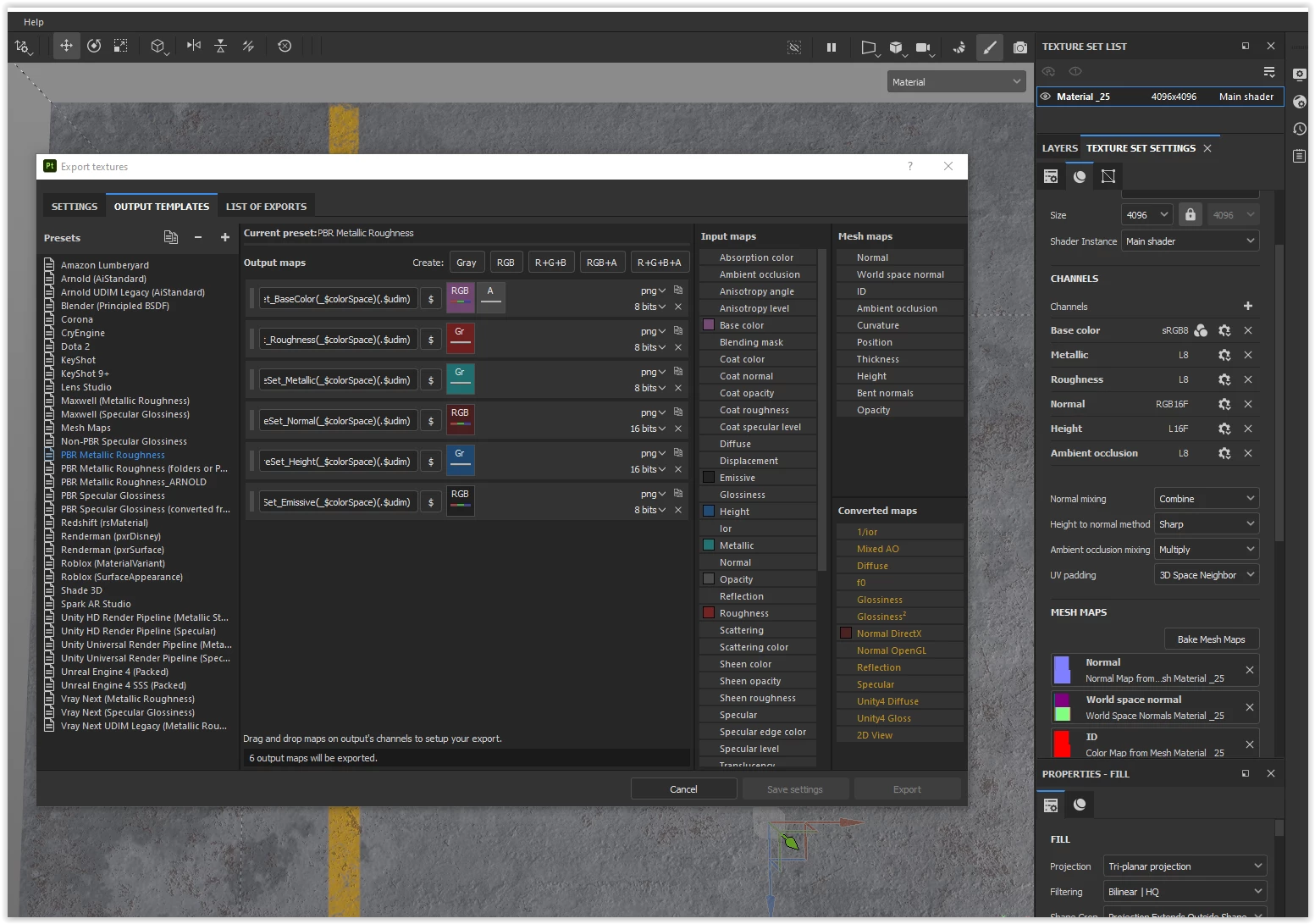Remove the Roughness channel with X
This screenshot has width=1315, height=924.
coord(1248,379)
